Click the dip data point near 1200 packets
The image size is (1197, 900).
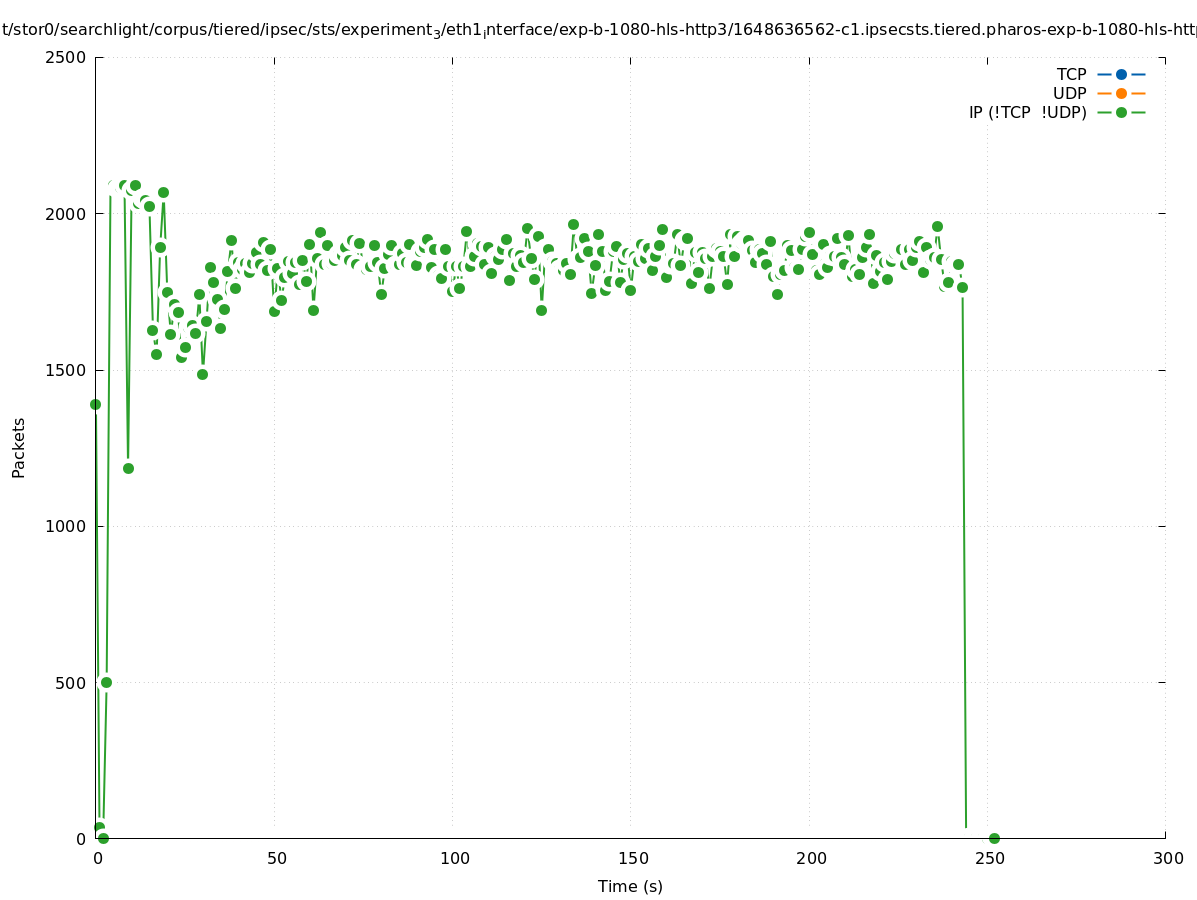point(128,468)
